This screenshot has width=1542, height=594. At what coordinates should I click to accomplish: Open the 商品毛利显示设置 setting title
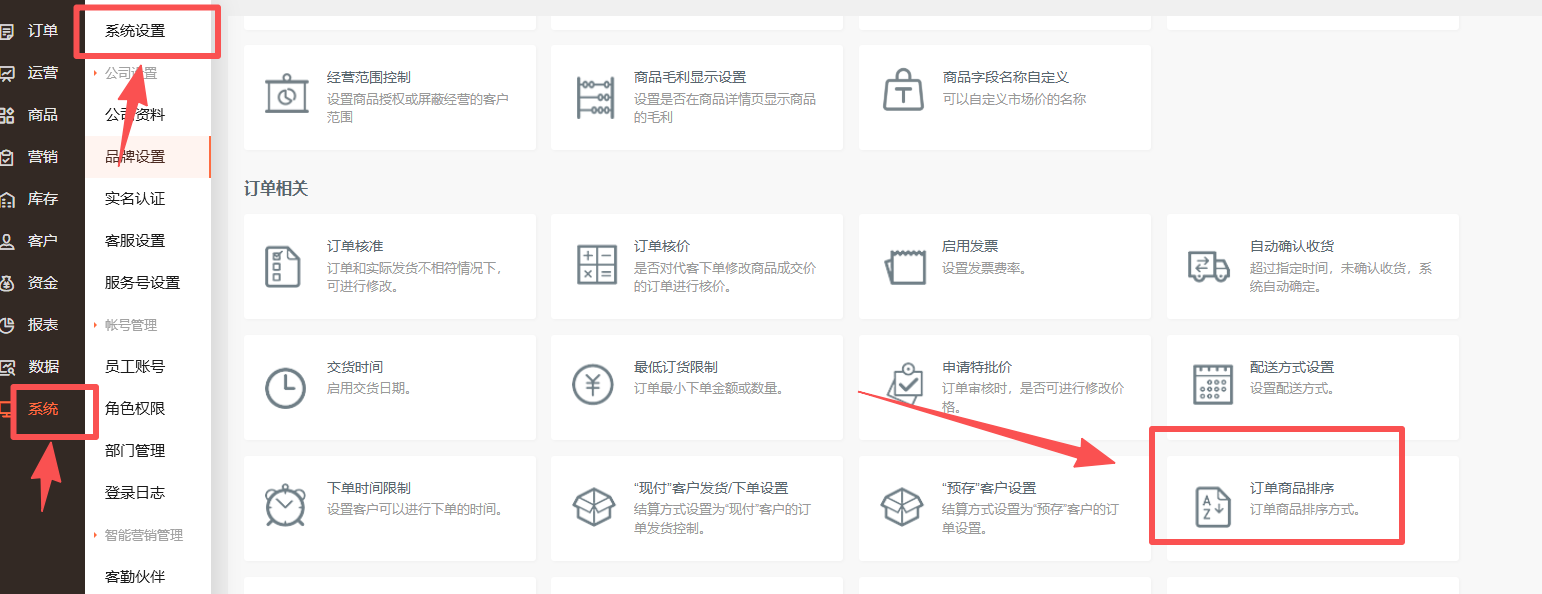690,77
